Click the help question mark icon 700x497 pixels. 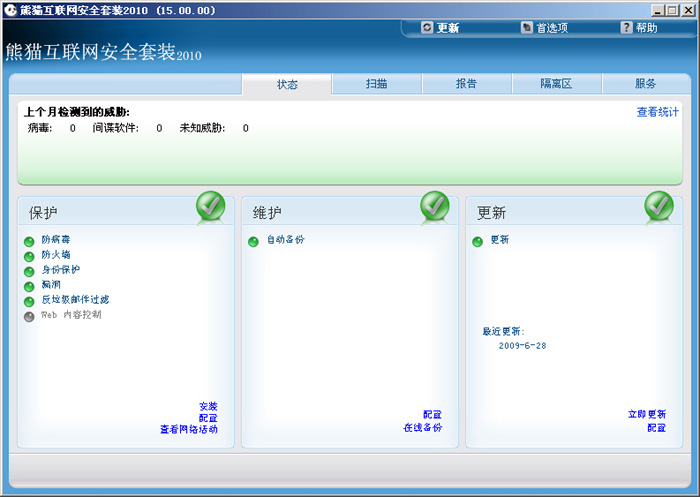click(x=626, y=28)
